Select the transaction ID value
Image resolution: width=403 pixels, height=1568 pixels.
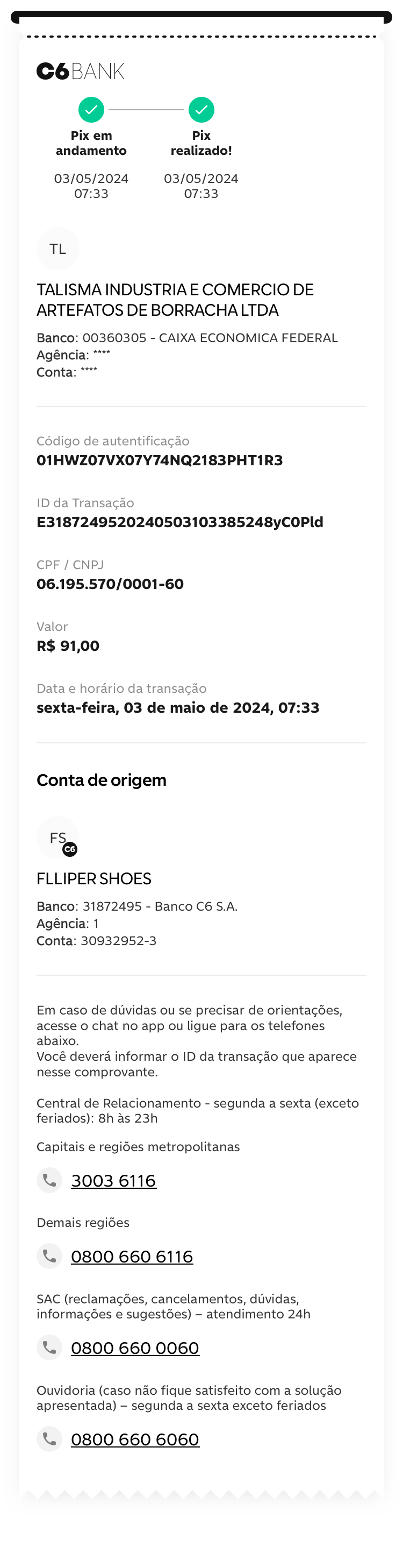click(179, 522)
